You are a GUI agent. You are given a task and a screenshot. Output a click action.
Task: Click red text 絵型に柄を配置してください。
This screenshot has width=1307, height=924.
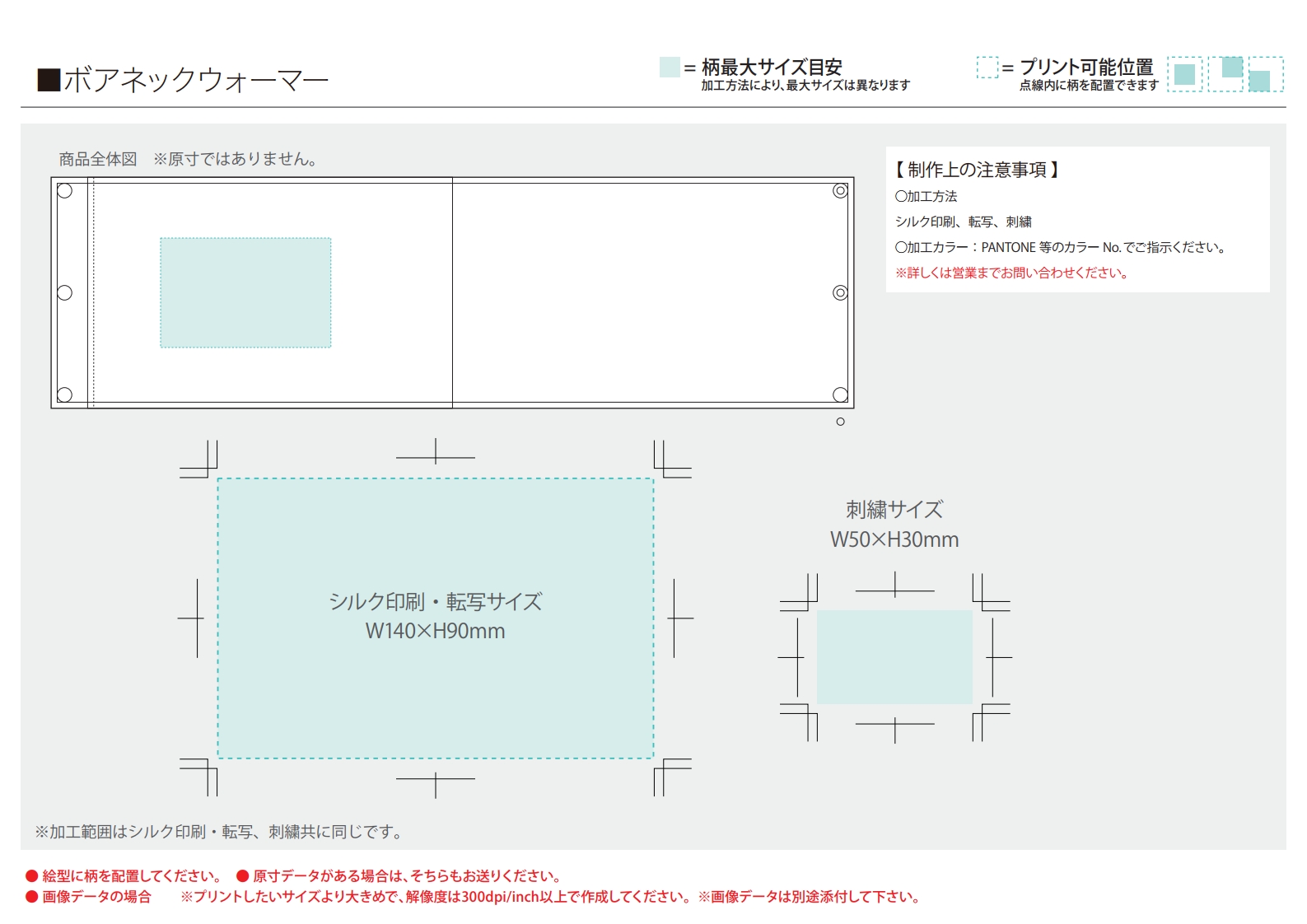point(133,875)
